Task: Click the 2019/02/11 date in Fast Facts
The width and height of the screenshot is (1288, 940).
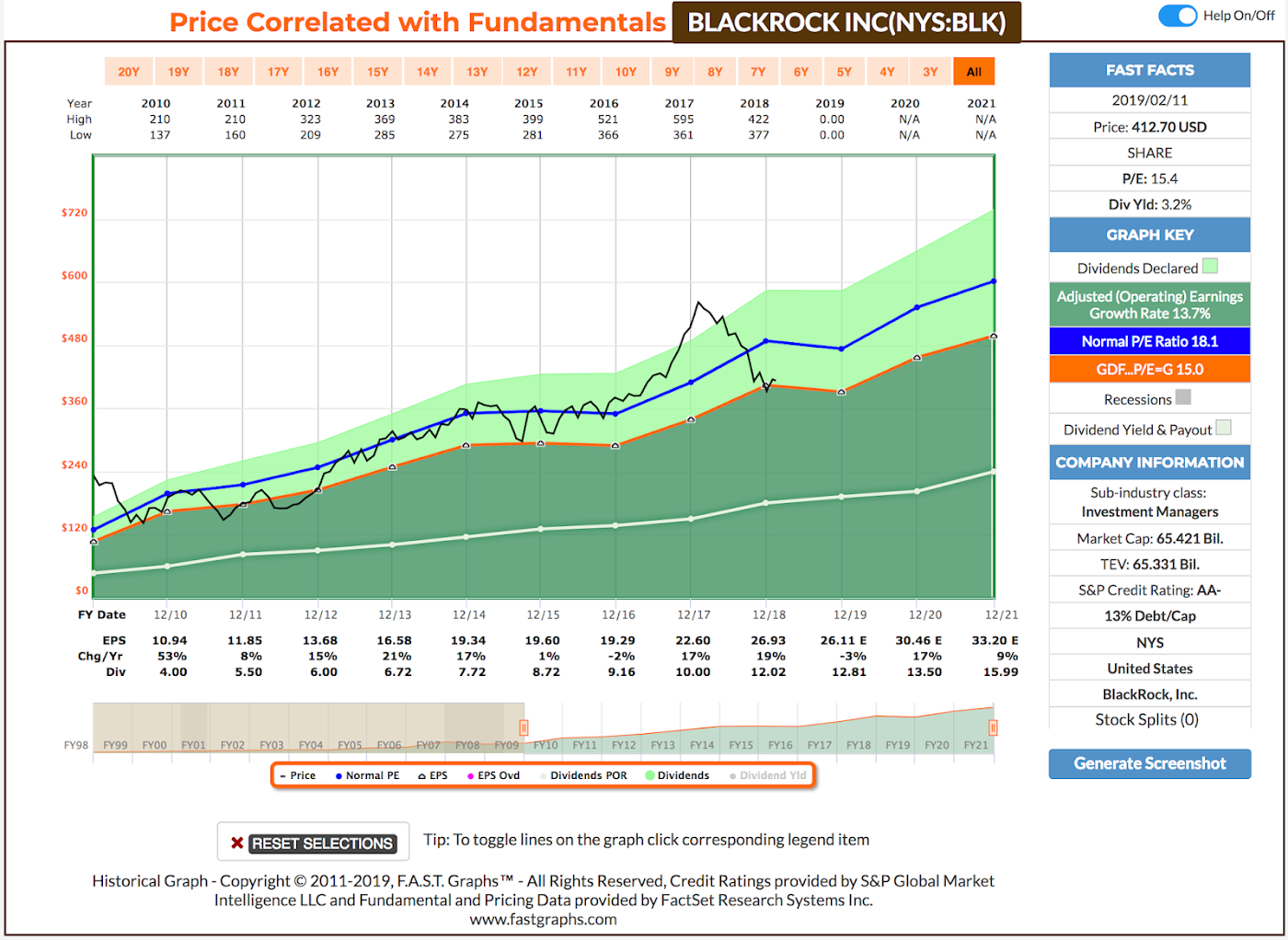Action: [x=1150, y=99]
